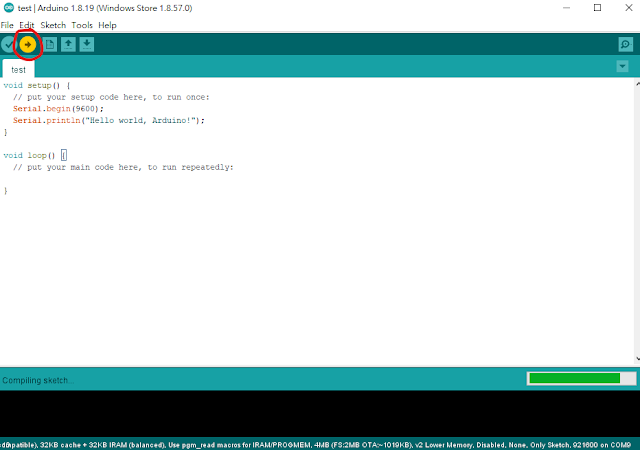
Task: Click the editor scrollbar up arrow
Action: [637, 84]
